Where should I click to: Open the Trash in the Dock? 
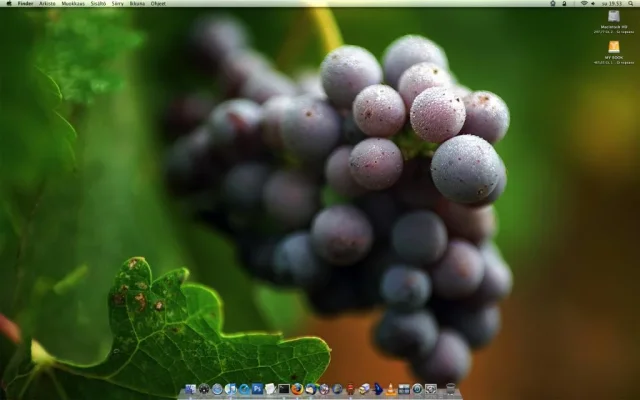pos(451,389)
